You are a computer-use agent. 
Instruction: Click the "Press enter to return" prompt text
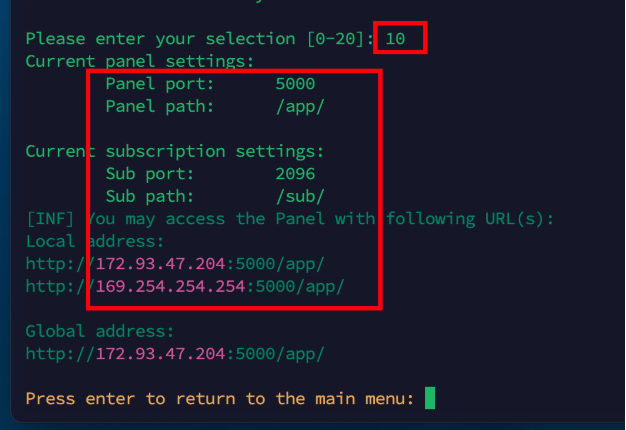point(219,398)
